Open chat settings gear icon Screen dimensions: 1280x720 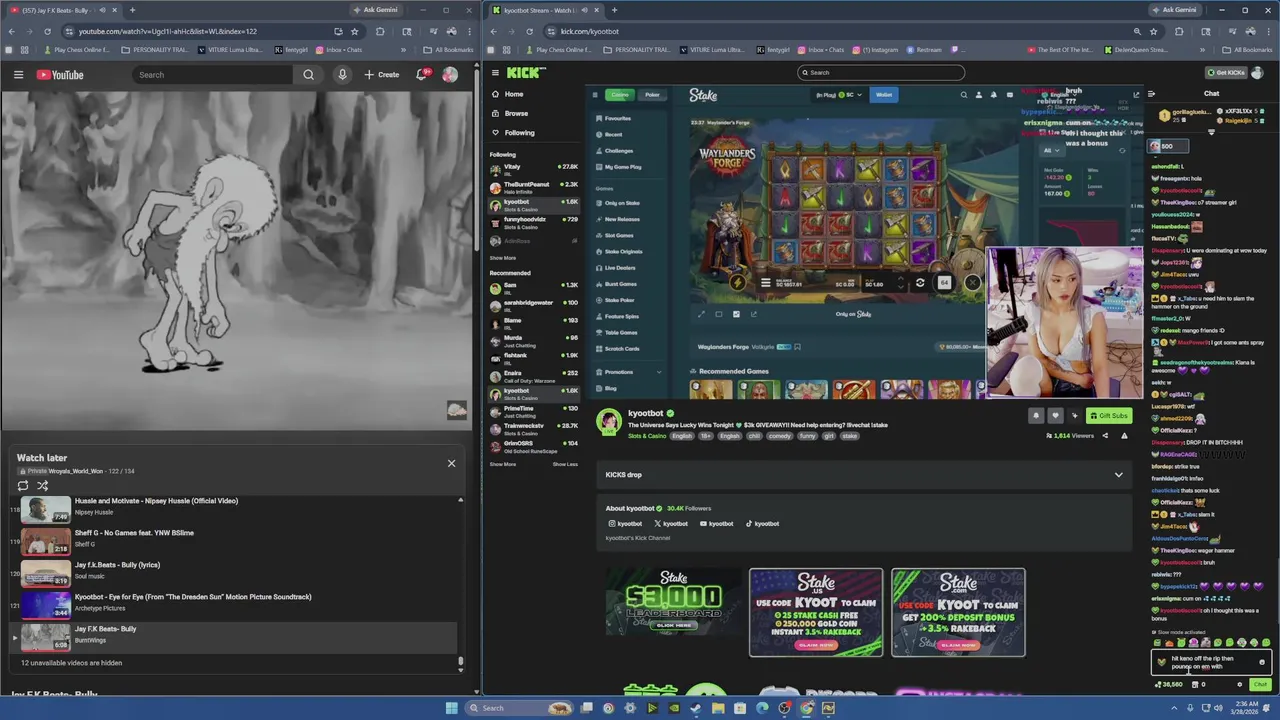tap(1240, 685)
